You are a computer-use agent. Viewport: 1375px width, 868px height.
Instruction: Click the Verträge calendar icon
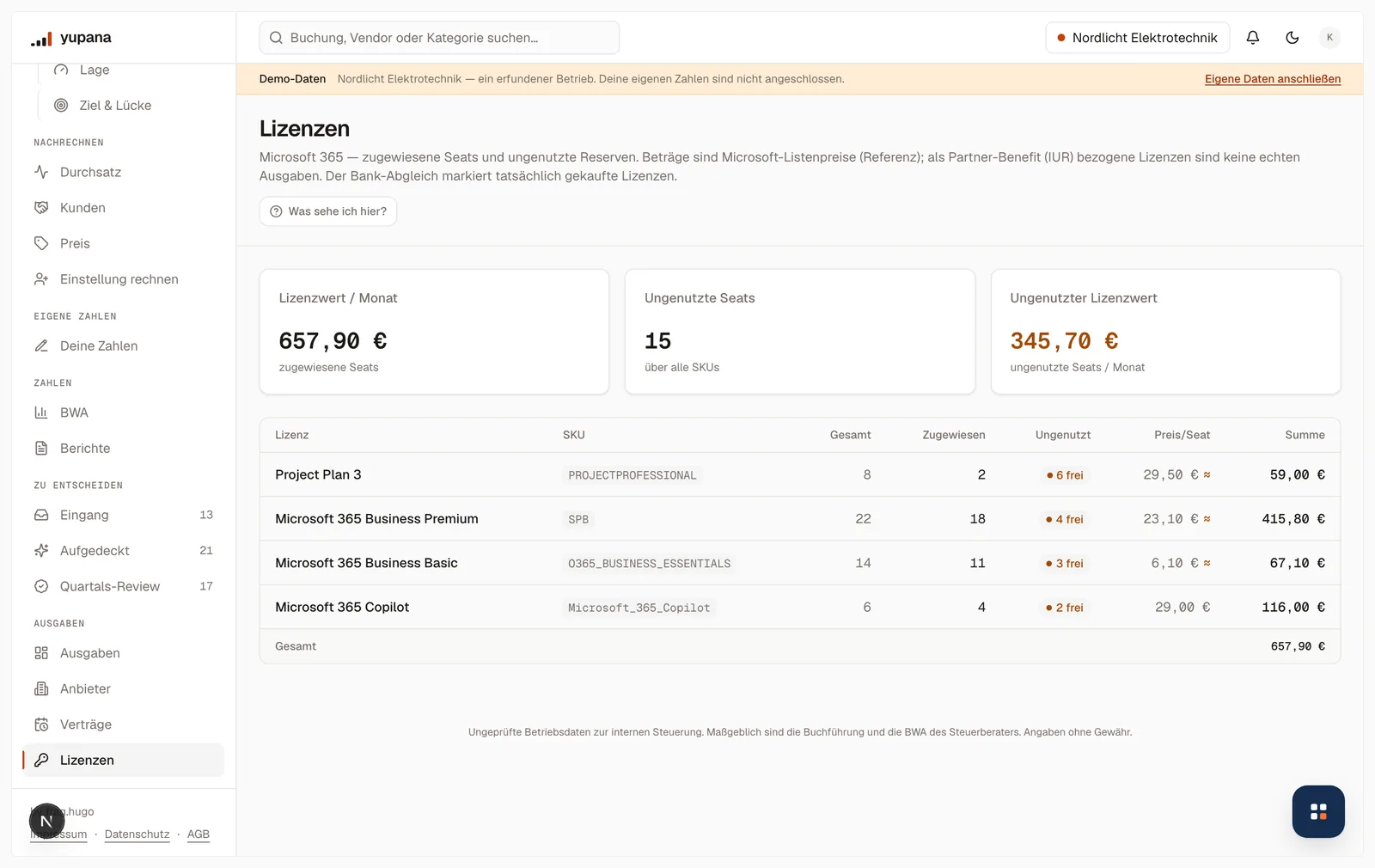pos(41,724)
